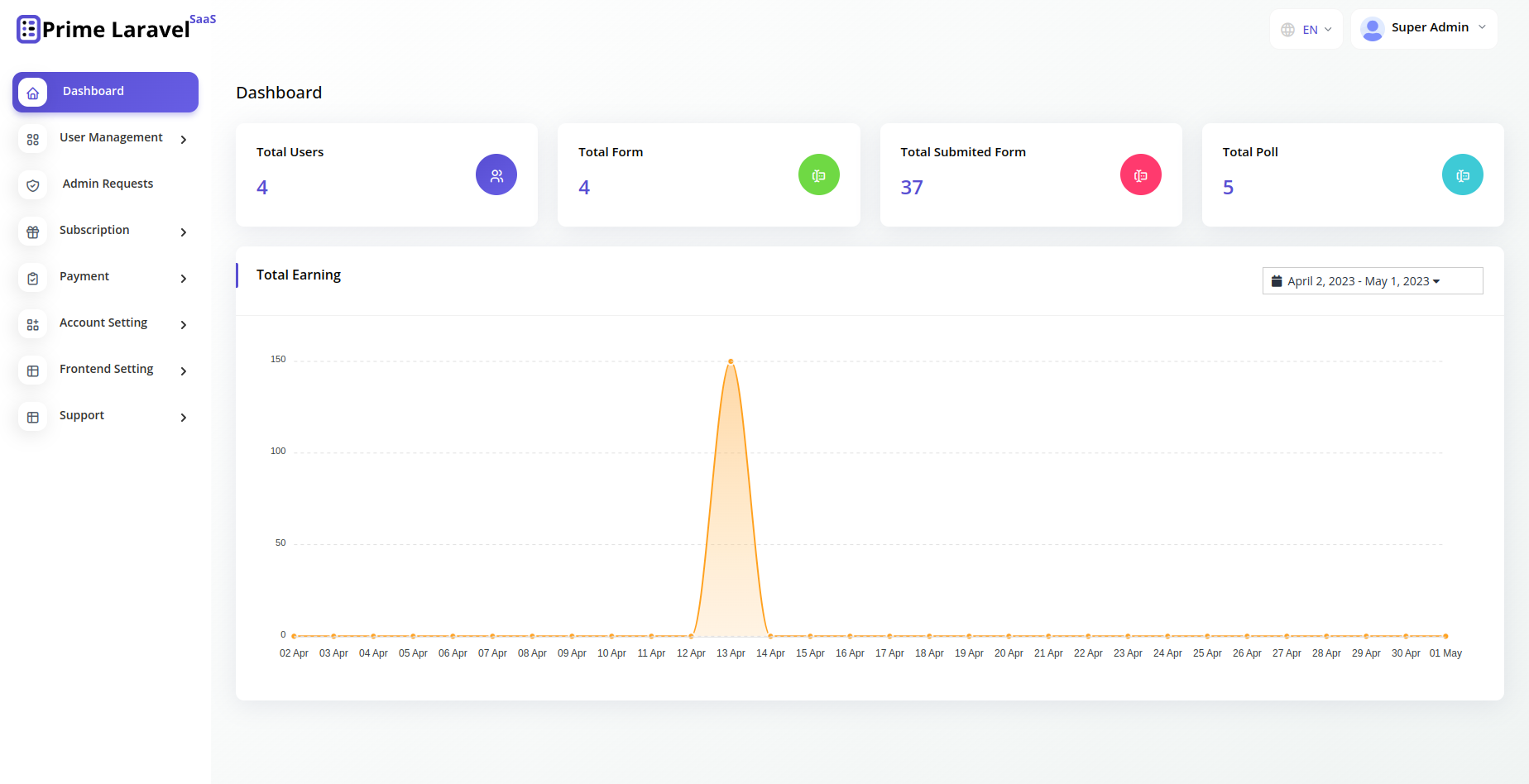
Task: Expand the Account Setting submenu chevron
Action: (x=184, y=325)
